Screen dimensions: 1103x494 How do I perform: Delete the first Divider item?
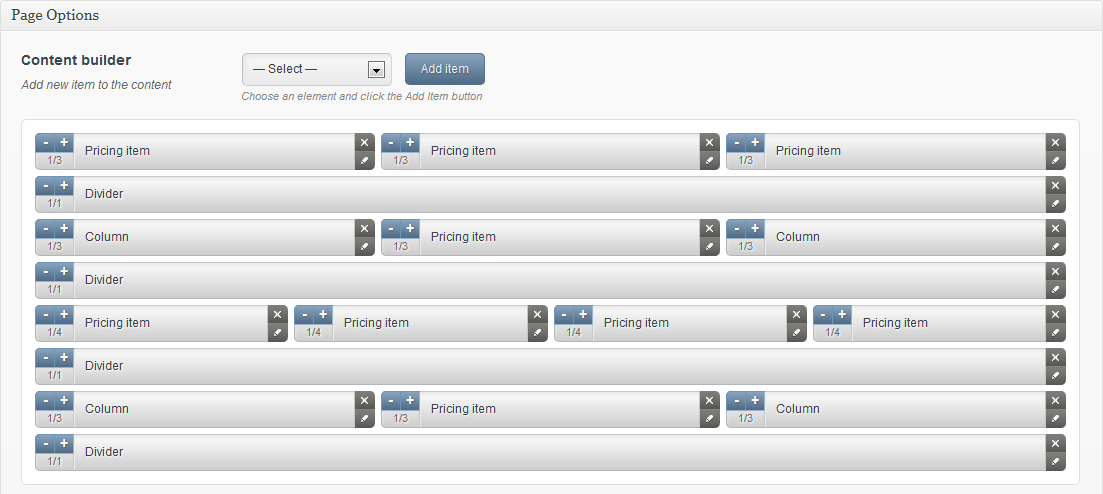[x=1055, y=185]
